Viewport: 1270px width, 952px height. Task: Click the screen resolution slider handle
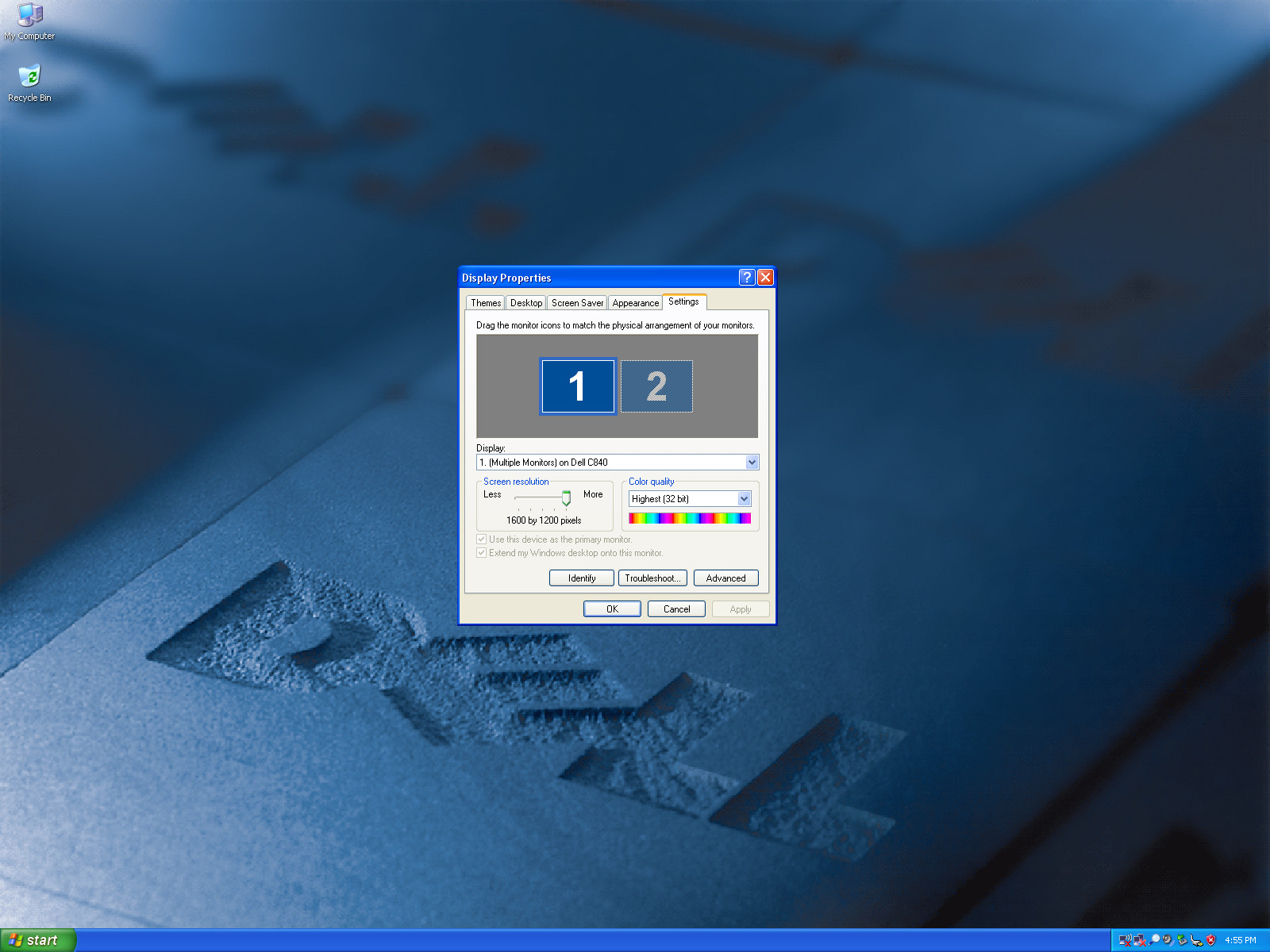(x=566, y=497)
